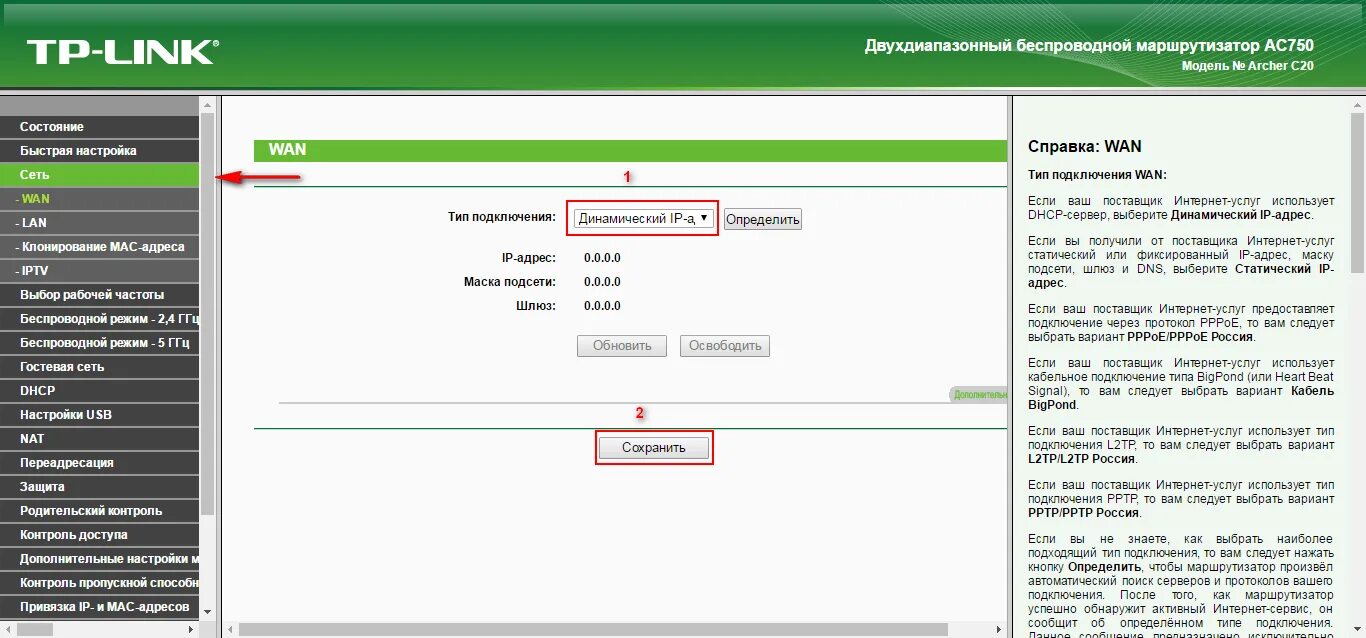The image size is (1366, 638).
Task: Open Контроль пропускной способности item
Action: click(x=100, y=583)
